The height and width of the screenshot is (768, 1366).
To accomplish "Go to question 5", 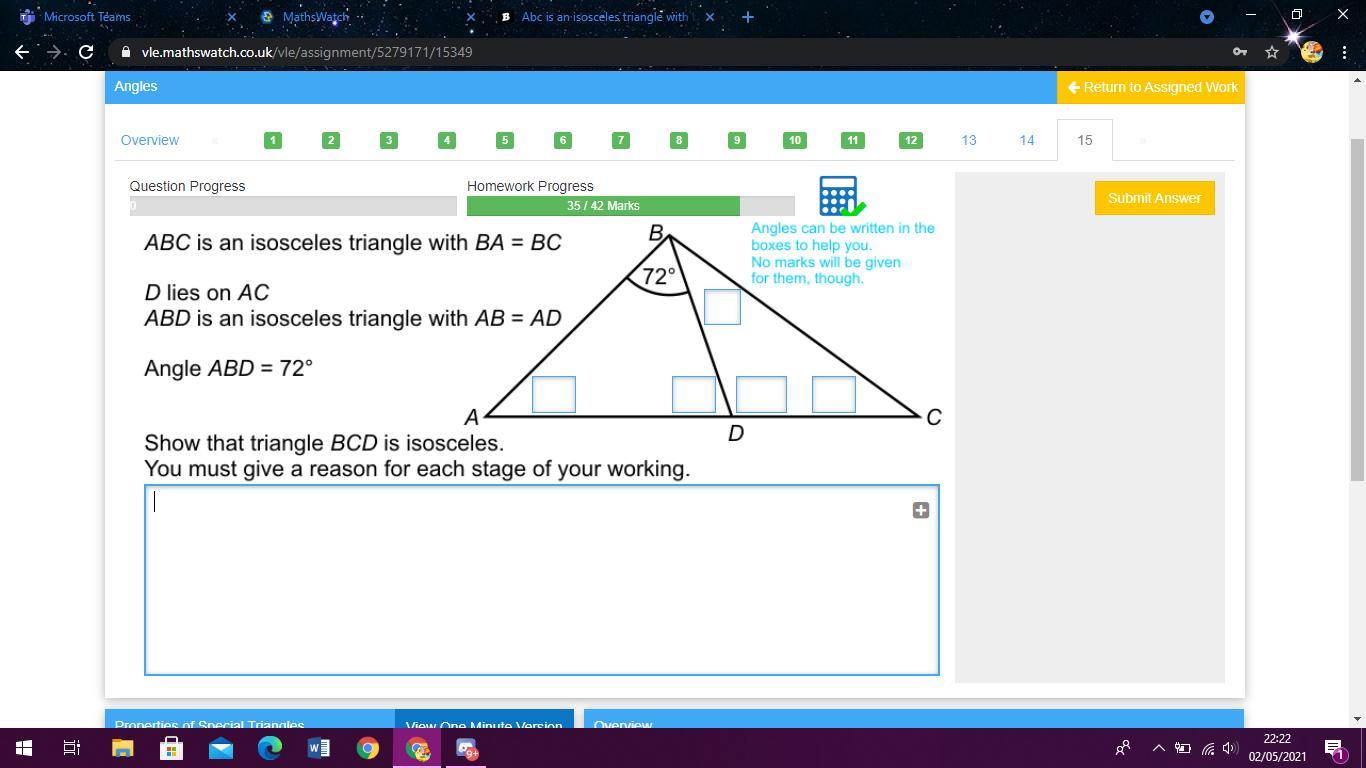I will pyautogui.click(x=505, y=140).
